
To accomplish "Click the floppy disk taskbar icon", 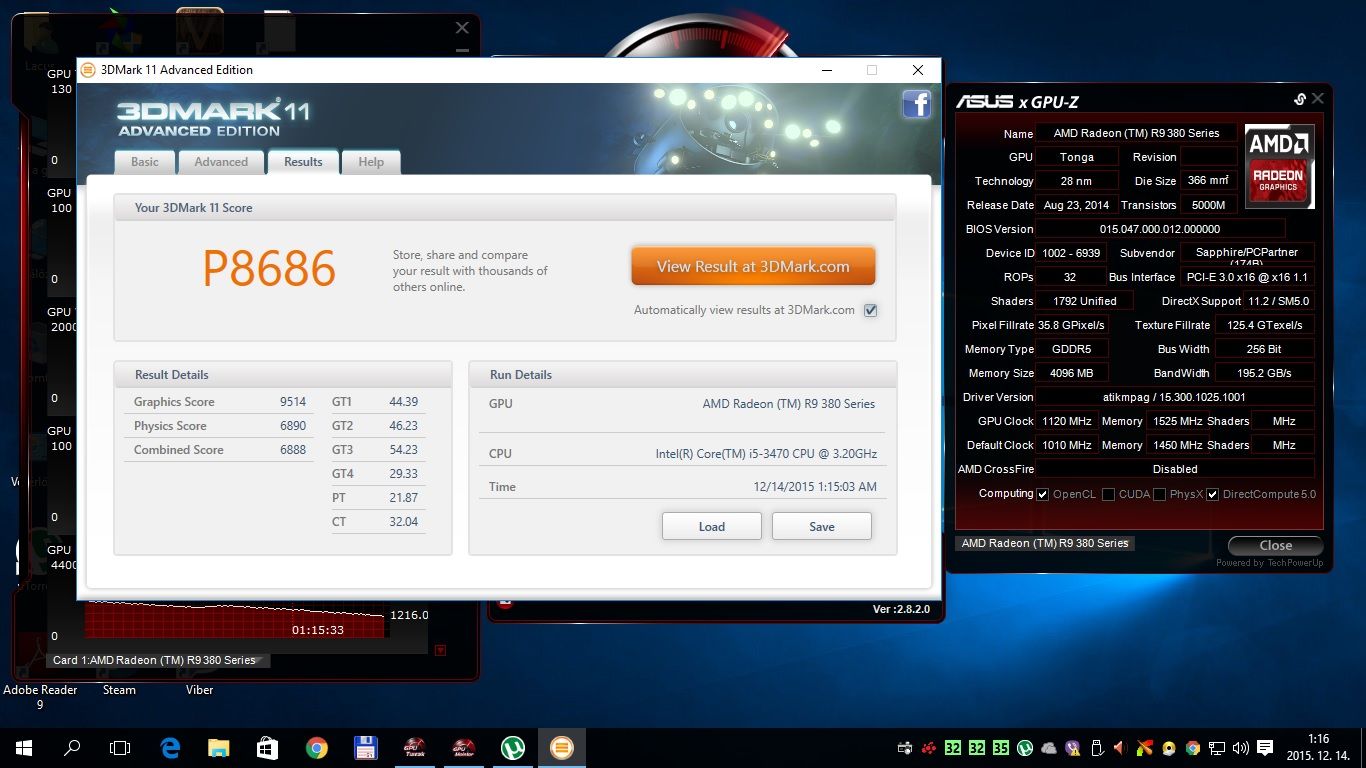I will [365, 747].
